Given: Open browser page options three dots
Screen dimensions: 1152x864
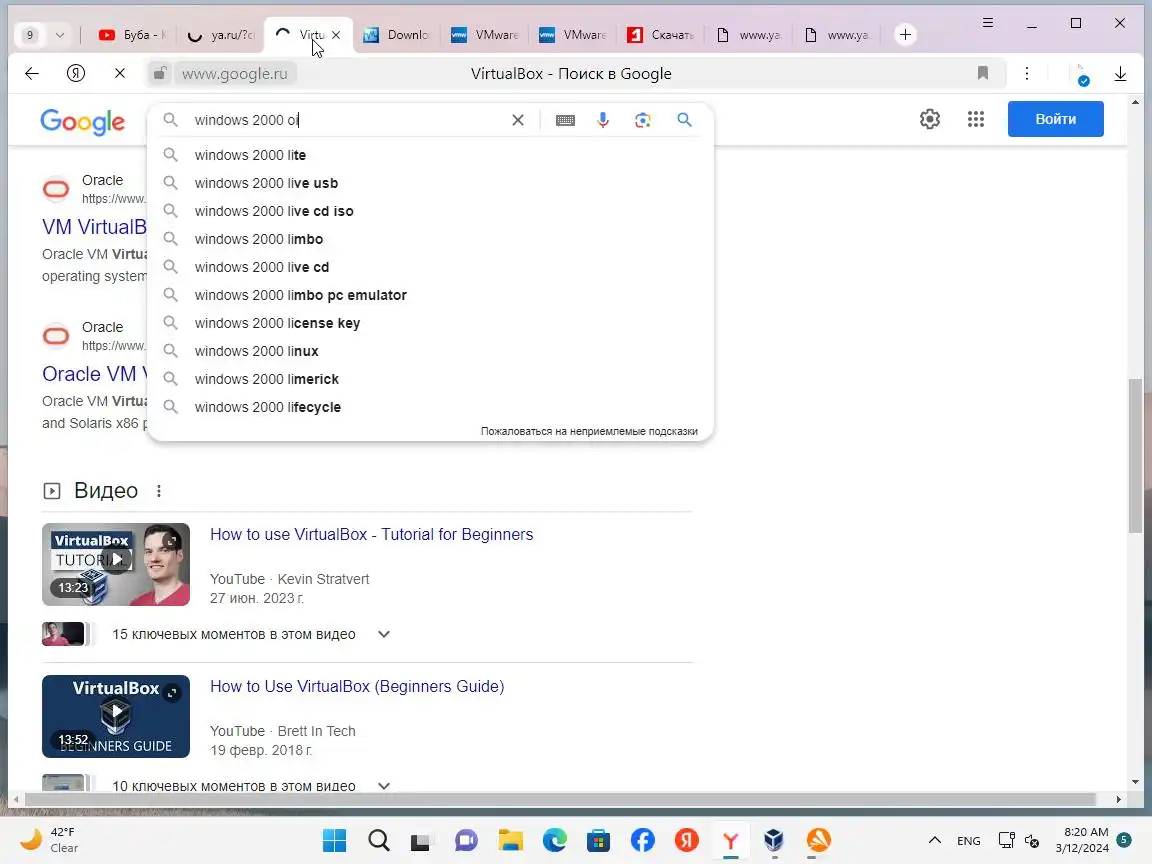Looking at the screenshot, I should point(1027,73).
